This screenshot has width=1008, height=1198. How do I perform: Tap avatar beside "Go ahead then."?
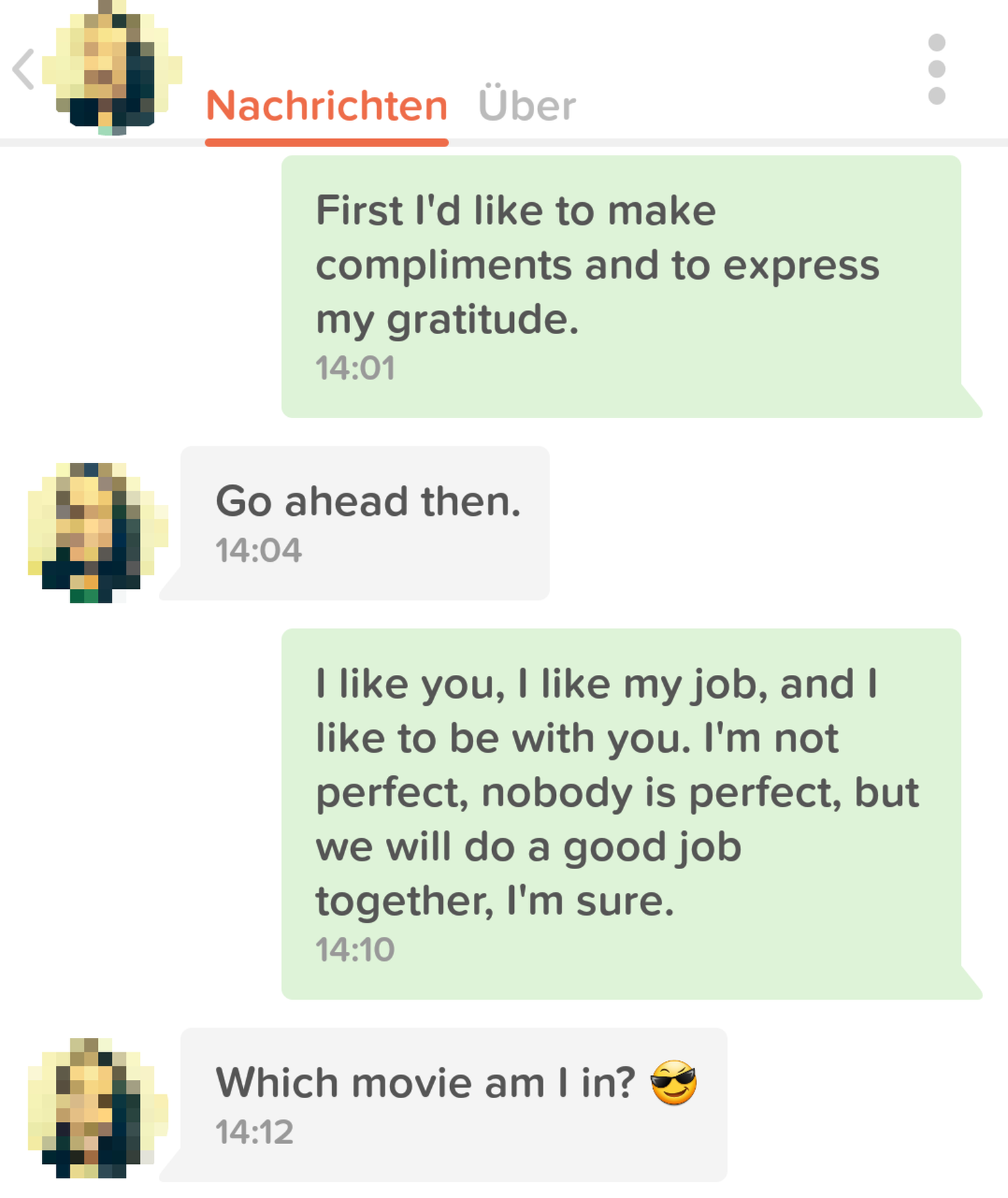click(x=97, y=532)
